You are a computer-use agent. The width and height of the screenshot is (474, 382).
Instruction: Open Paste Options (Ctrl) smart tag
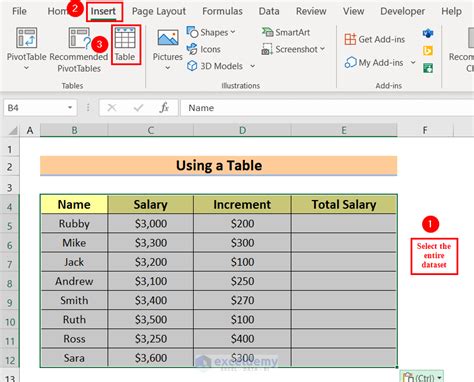point(422,377)
